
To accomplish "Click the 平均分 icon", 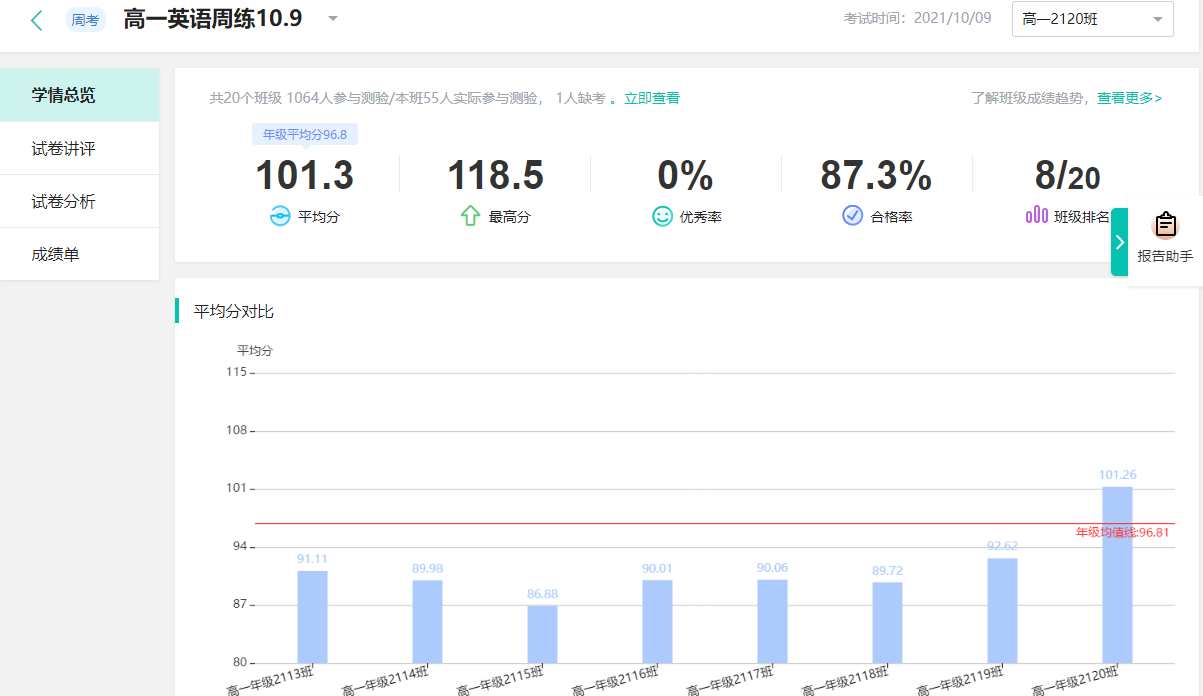I will tap(280, 216).
